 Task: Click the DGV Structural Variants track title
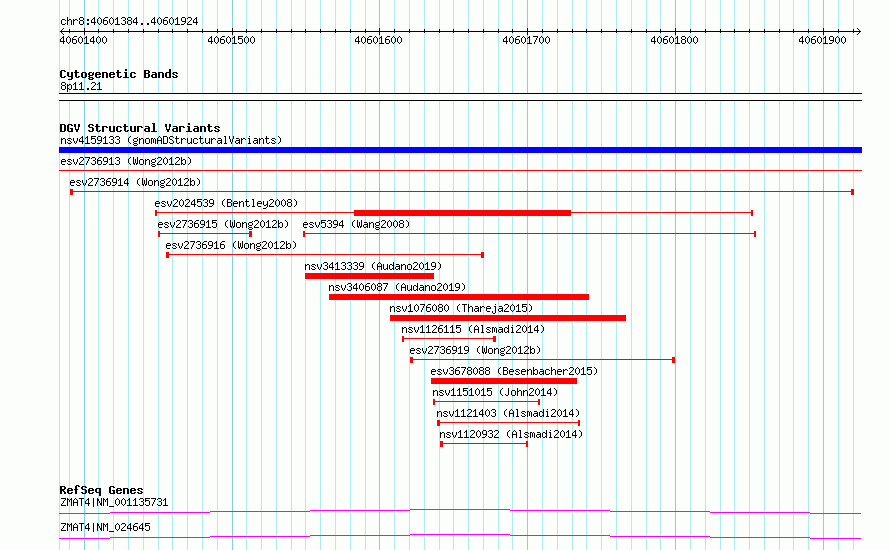[140, 128]
